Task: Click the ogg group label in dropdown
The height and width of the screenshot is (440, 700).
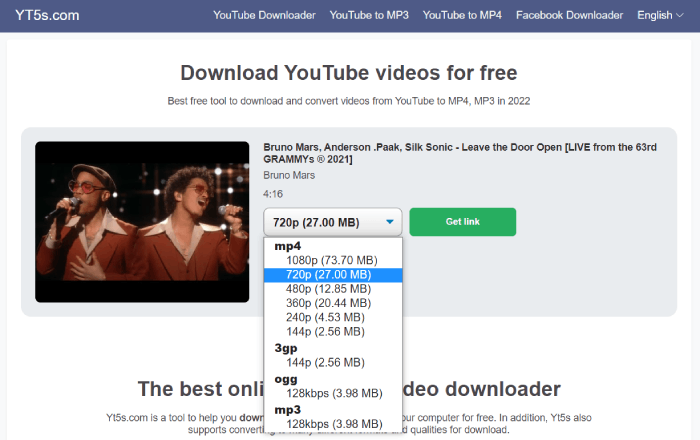Action: pos(286,379)
